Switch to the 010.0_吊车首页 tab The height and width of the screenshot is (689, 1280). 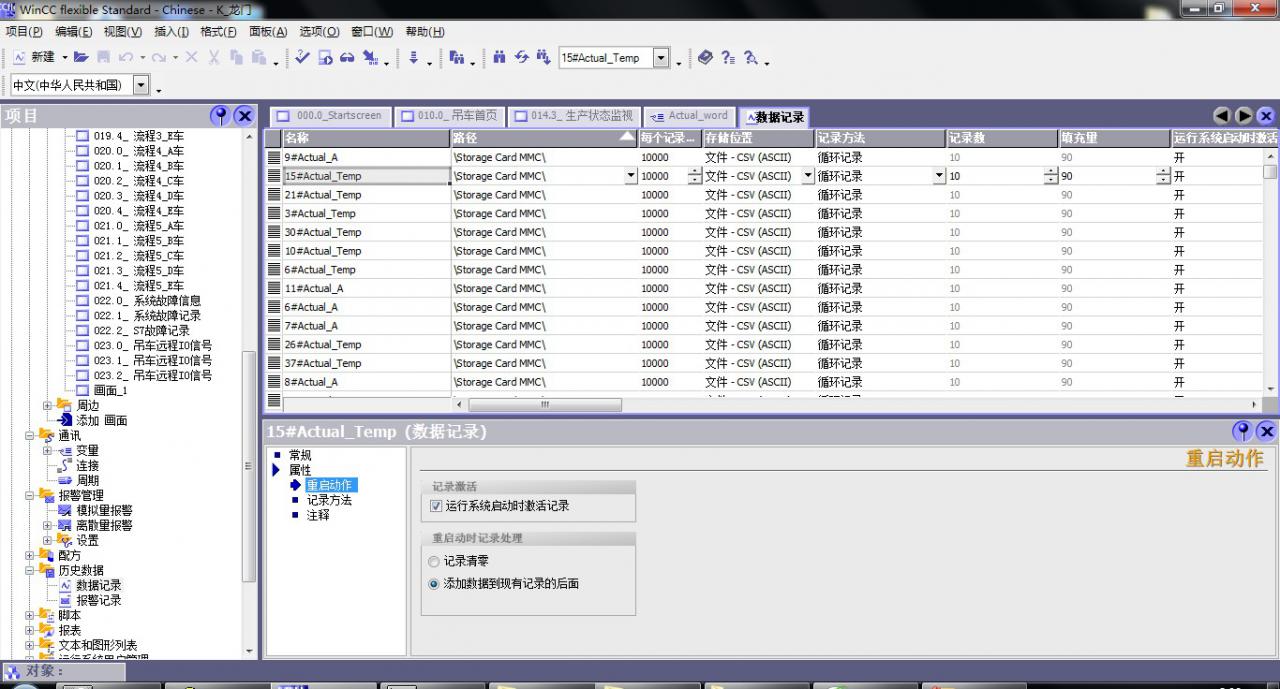click(448, 116)
